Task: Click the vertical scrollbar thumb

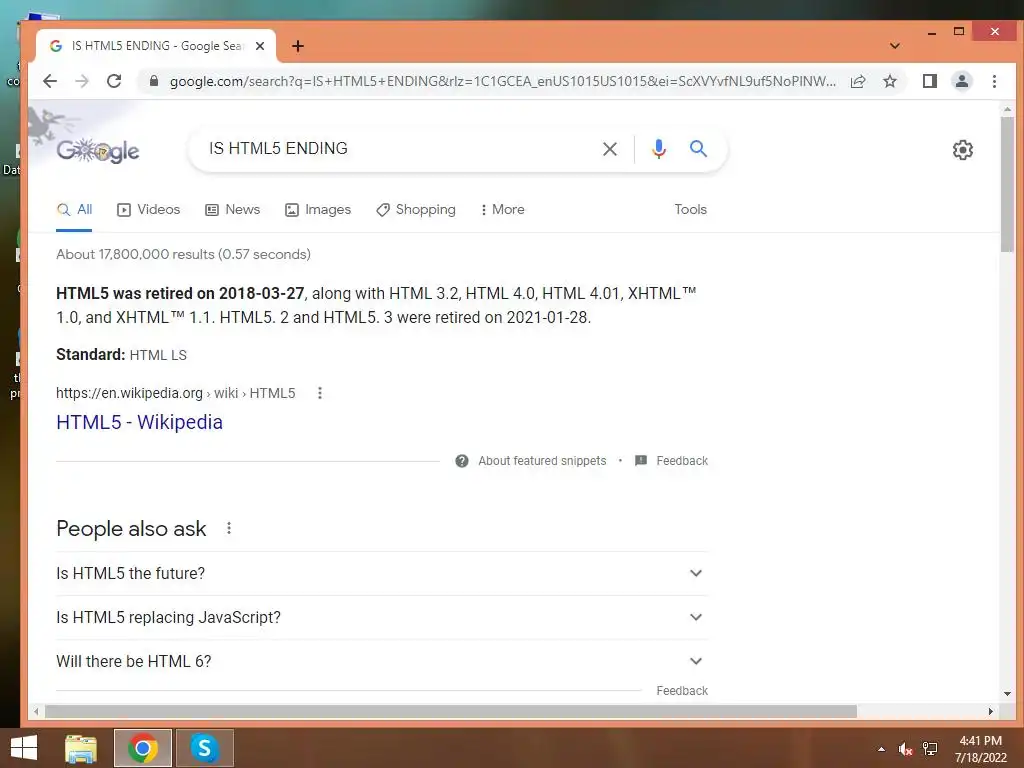Action: (1007, 184)
